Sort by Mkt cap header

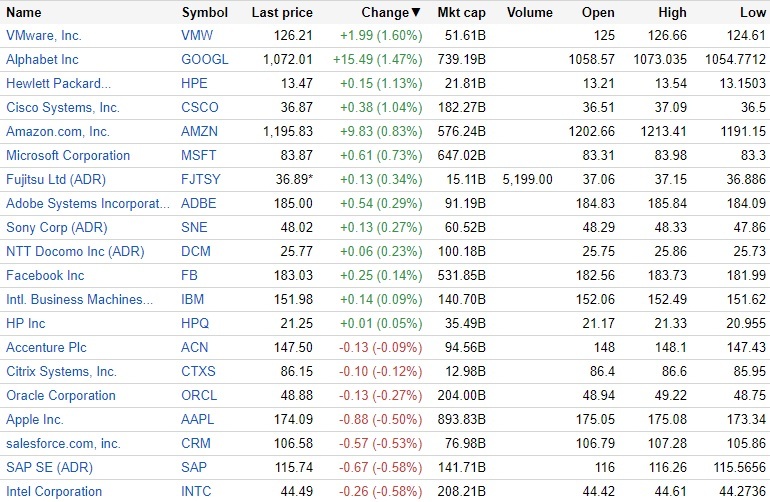coord(461,13)
